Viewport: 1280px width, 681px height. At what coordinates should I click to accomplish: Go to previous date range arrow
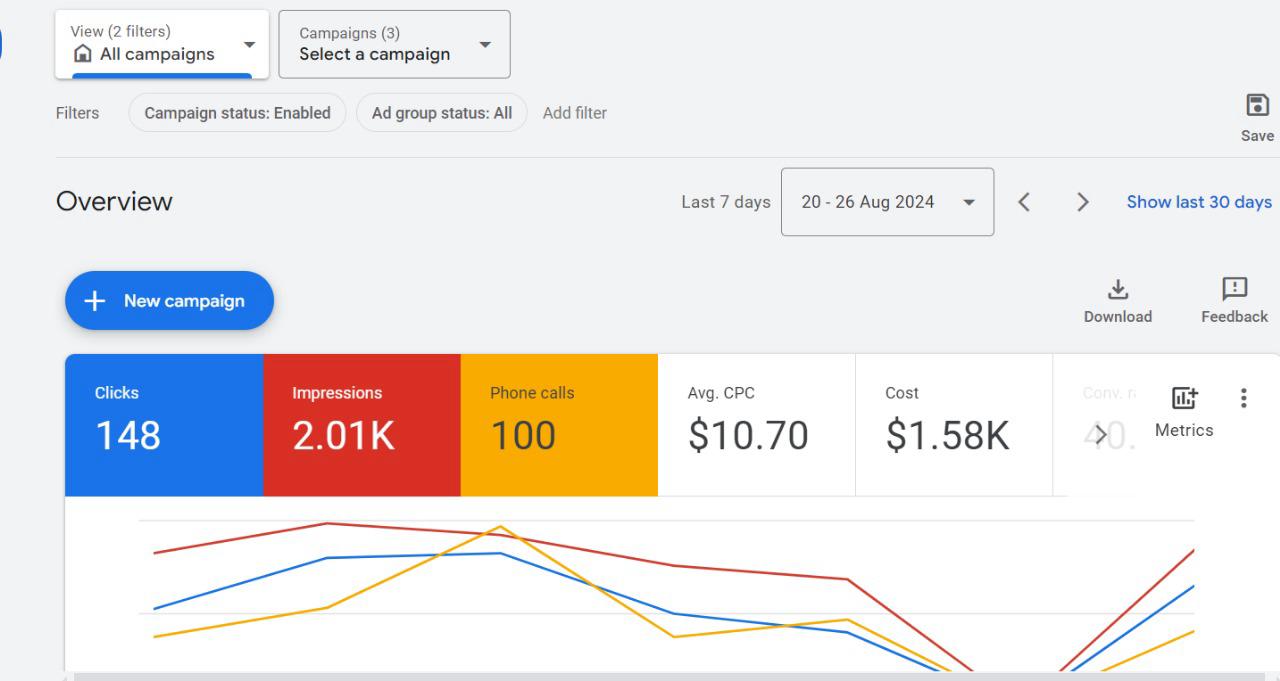pyautogui.click(x=1024, y=202)
